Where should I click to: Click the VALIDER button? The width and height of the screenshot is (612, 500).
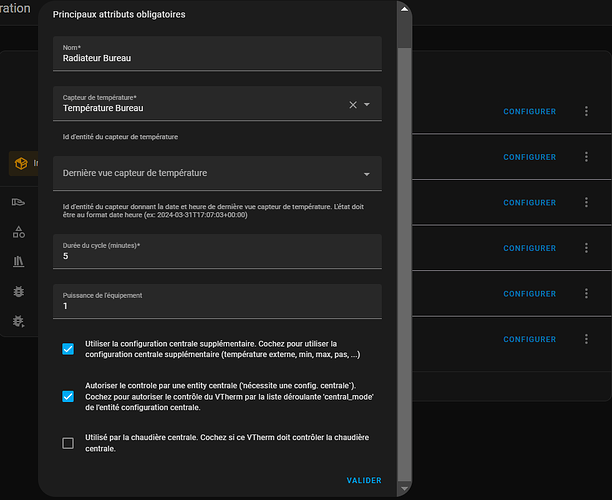coord(364,480)
